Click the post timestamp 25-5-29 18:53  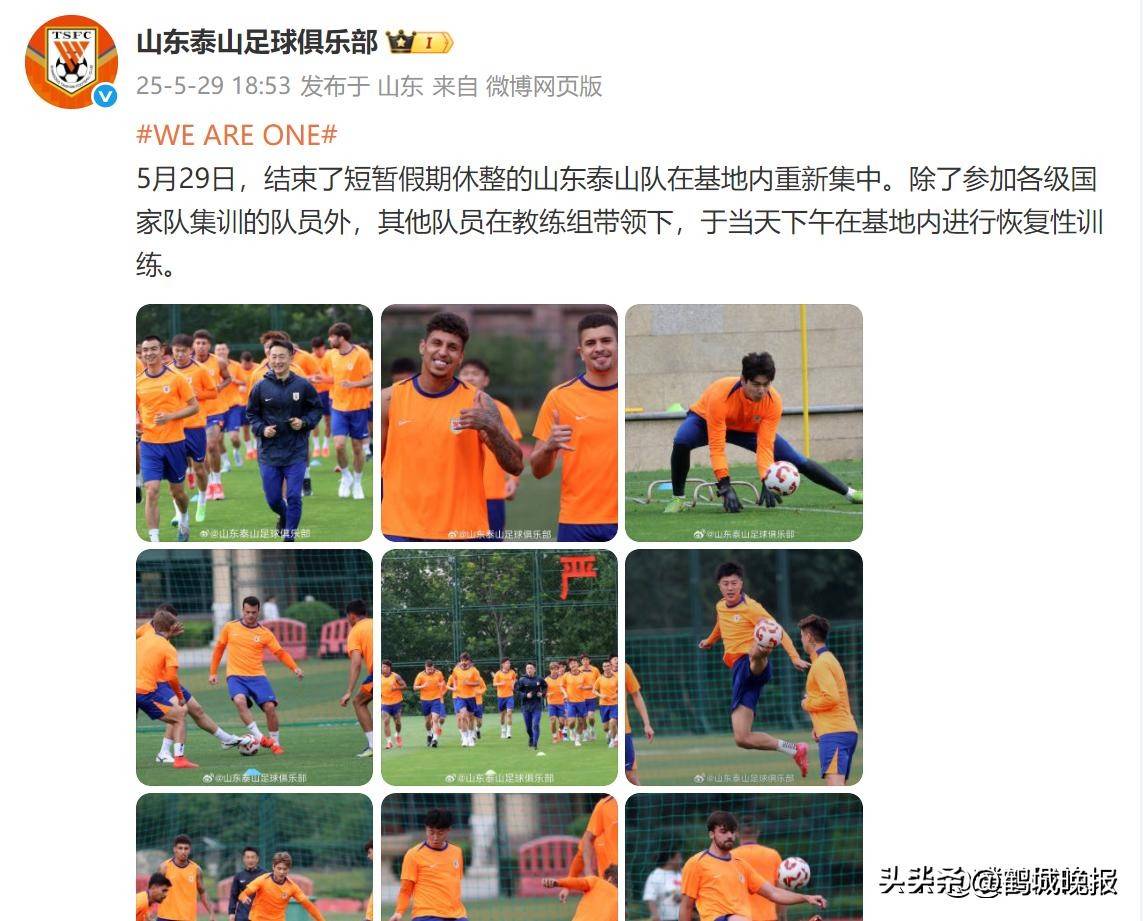pos(214,86)
